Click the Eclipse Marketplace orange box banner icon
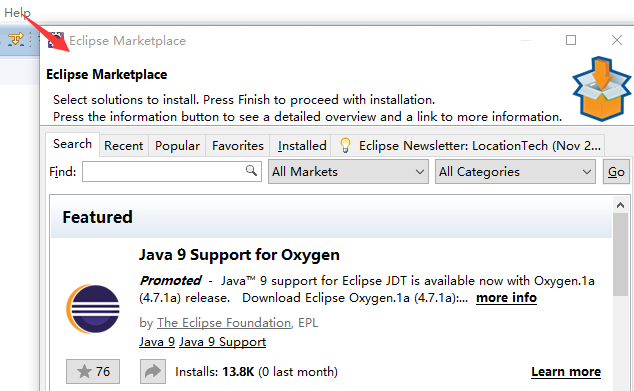Viewport: 634px width, 391px height. click(601, 89)
